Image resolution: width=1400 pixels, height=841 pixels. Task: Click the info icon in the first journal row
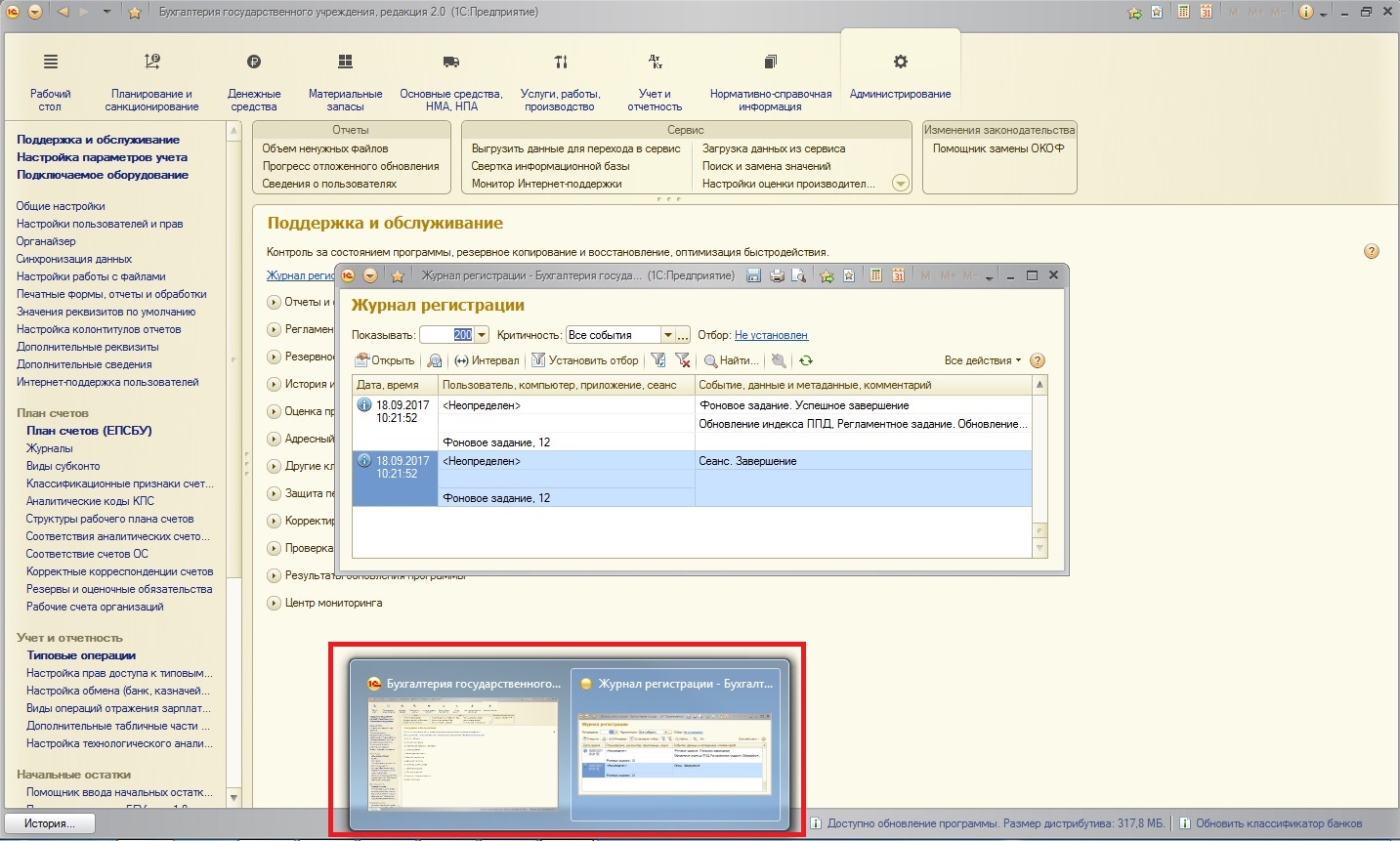(364, 405)
